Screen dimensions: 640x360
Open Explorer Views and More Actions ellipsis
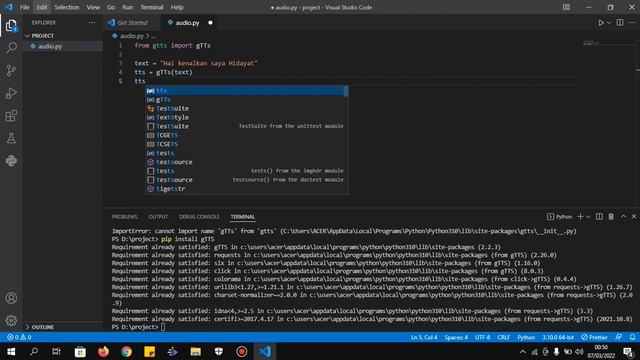pyautogui.click(x=92, y=23)
